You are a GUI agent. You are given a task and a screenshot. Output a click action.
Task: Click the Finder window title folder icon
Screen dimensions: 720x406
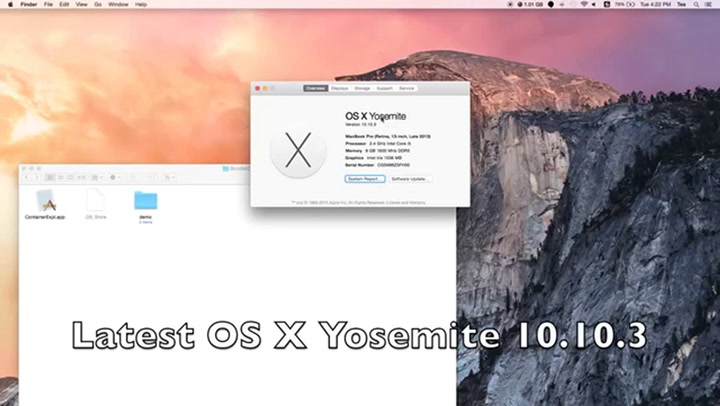[x=225, y=169]
